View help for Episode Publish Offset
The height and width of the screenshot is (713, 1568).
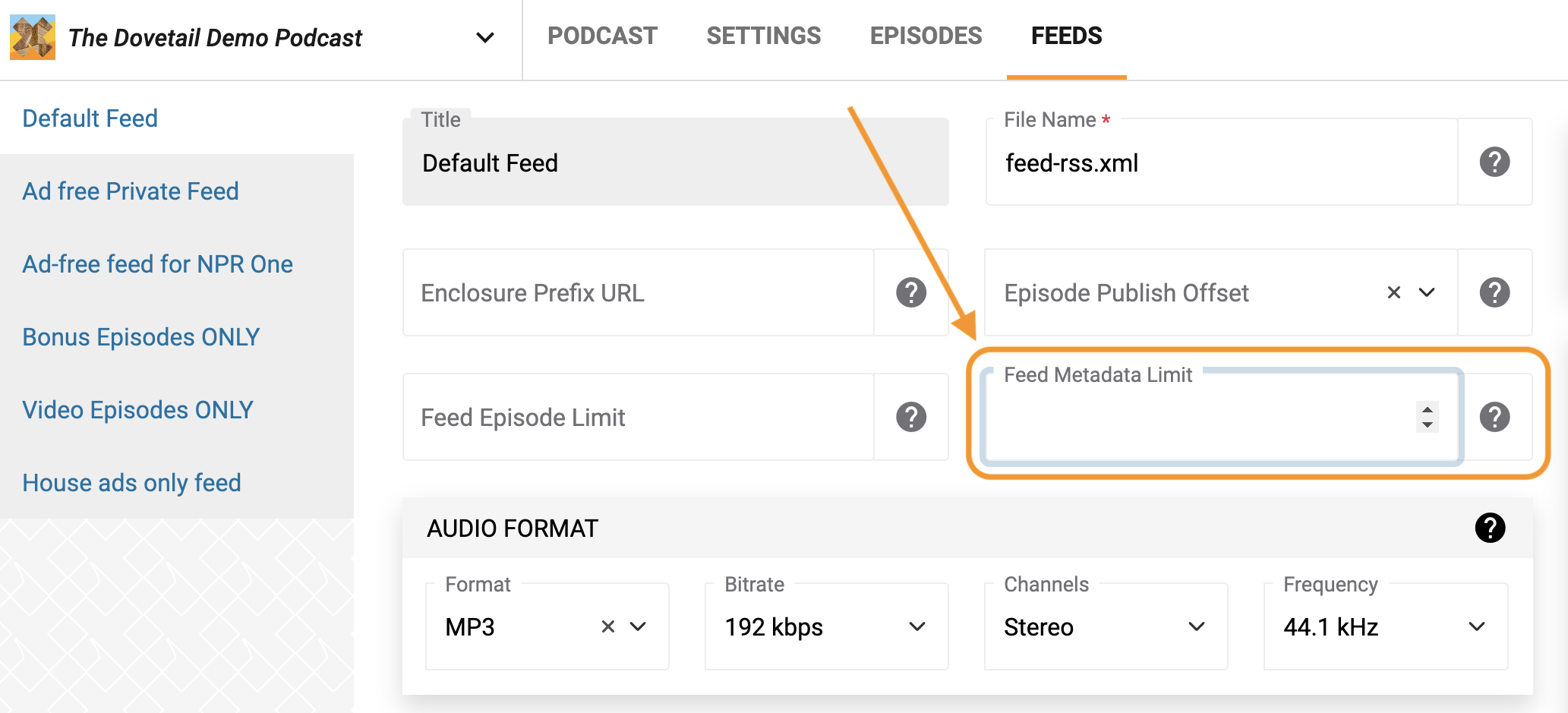1494,292
